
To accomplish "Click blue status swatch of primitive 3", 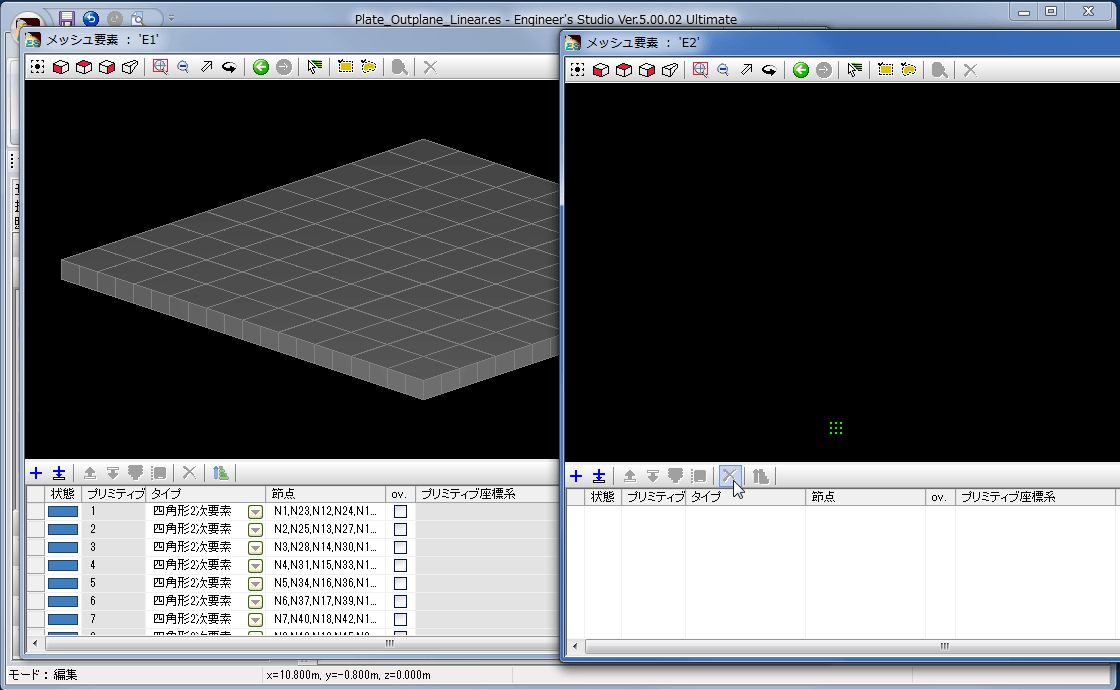I will click(63, 548).
